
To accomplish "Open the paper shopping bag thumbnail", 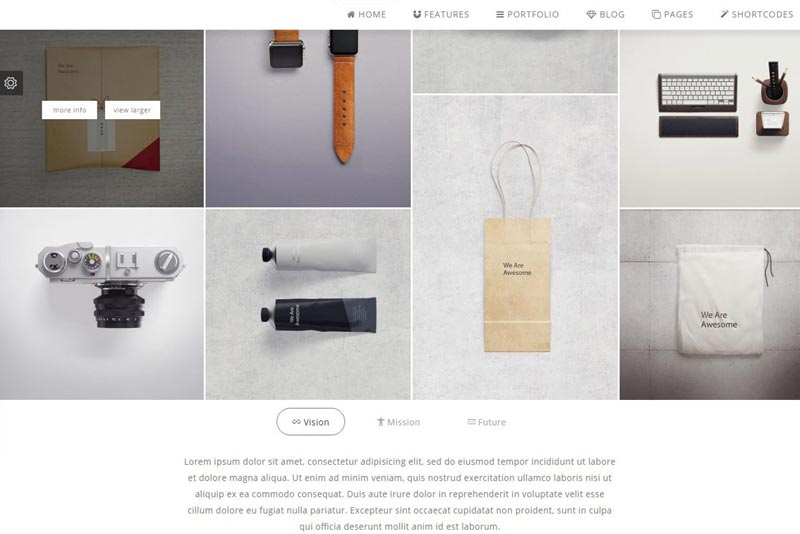I will (515, 247).
